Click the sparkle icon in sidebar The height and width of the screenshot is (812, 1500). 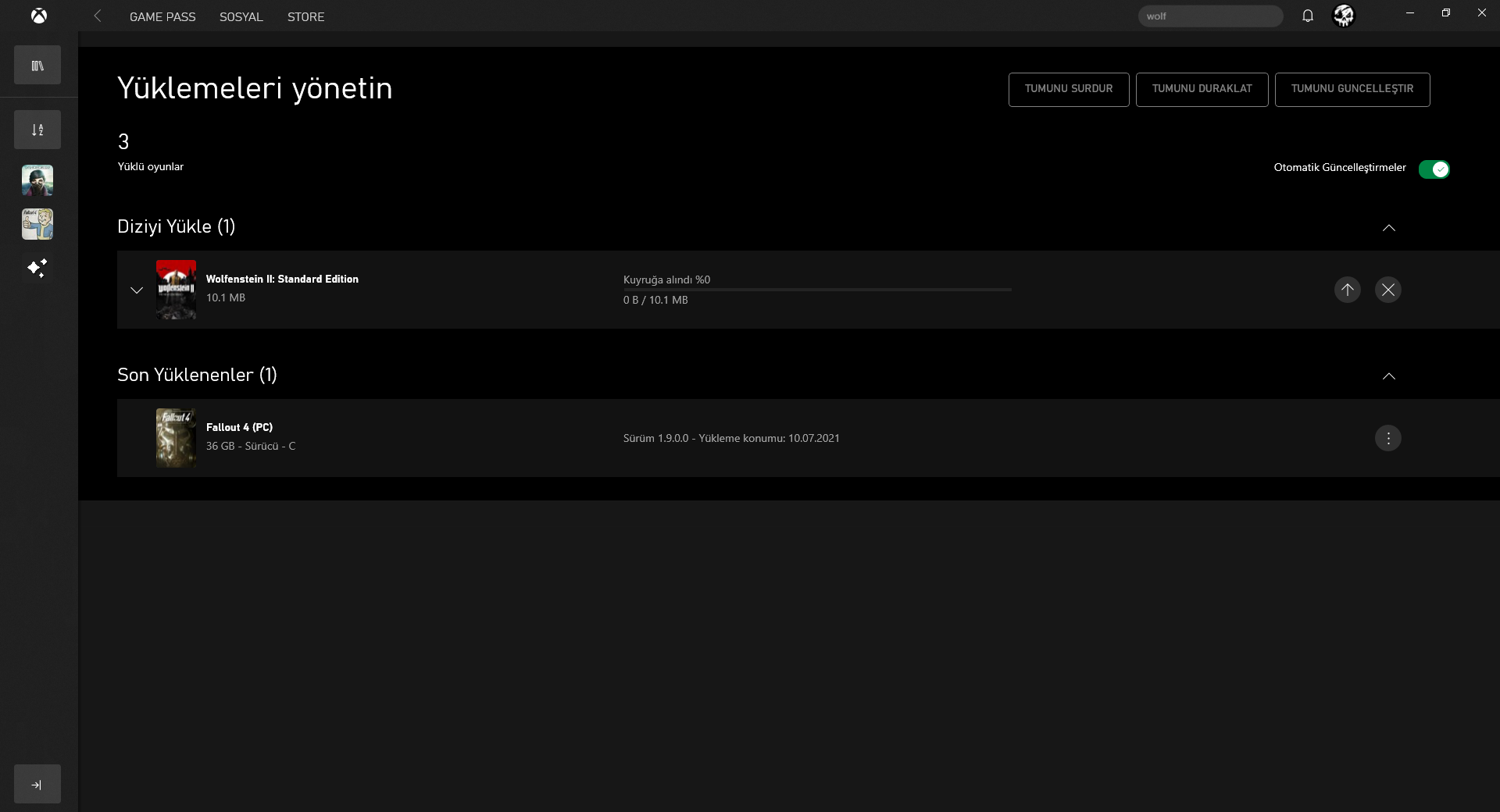(x=37, y=268)
